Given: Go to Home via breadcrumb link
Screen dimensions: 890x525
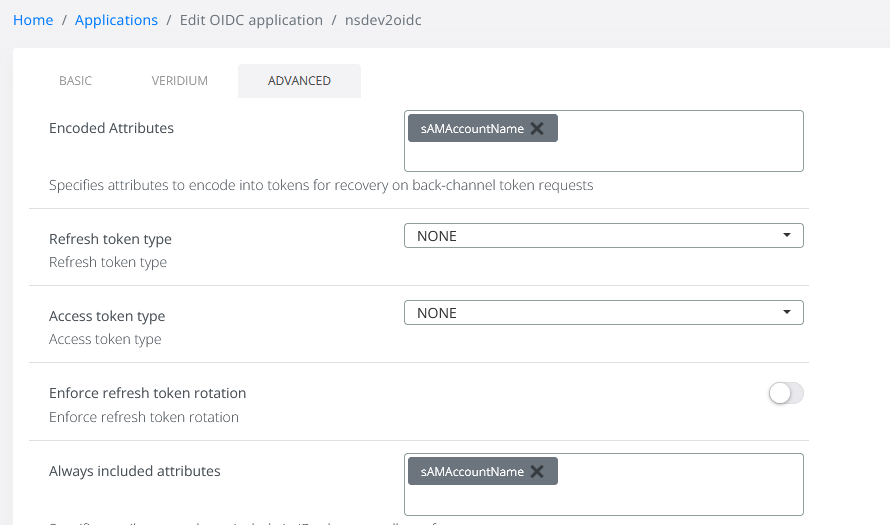Looking at the screenshot, I should click(33, 20).
